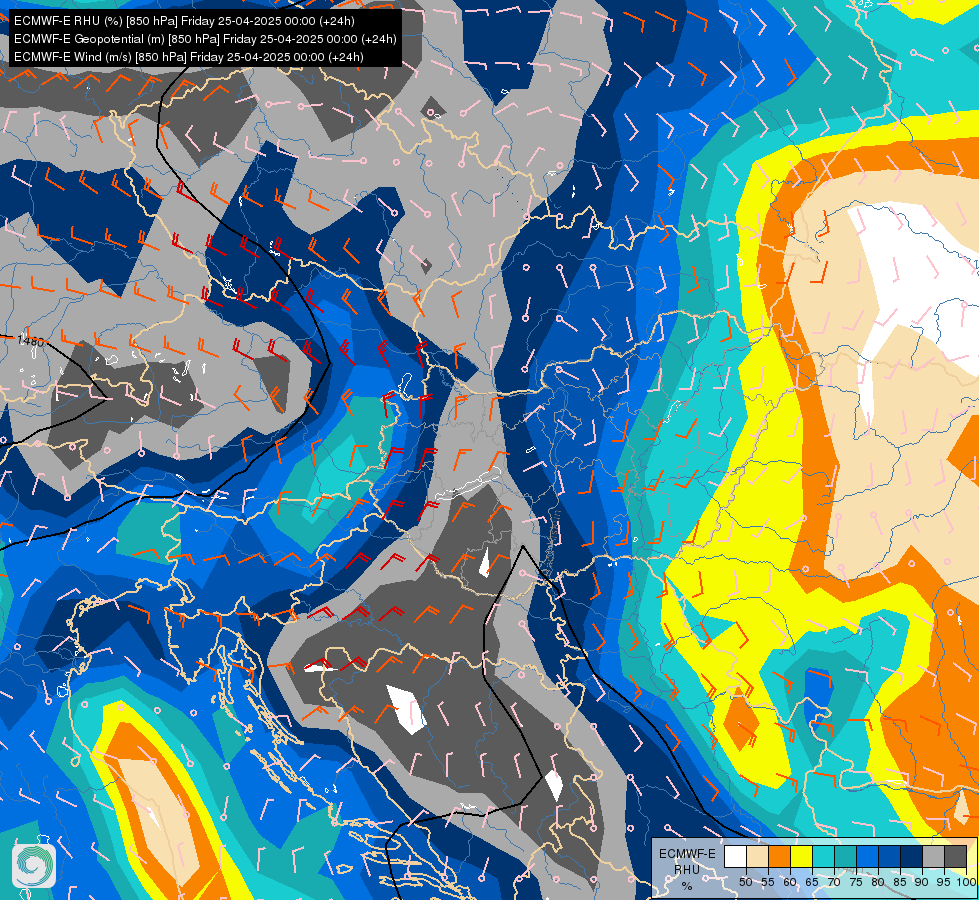Click the teal legend swatch for 70-75
This screenshot has height=900, width=979.
pos(845,856)
